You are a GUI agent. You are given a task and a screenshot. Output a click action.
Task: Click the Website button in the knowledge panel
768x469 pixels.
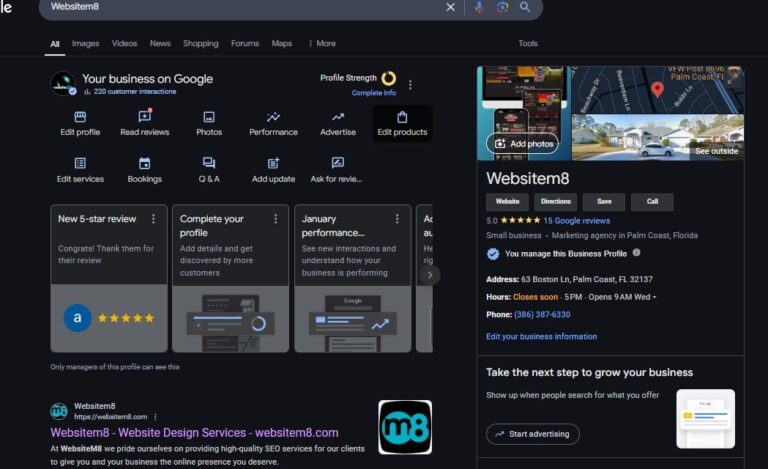click(x=507, y=202)
